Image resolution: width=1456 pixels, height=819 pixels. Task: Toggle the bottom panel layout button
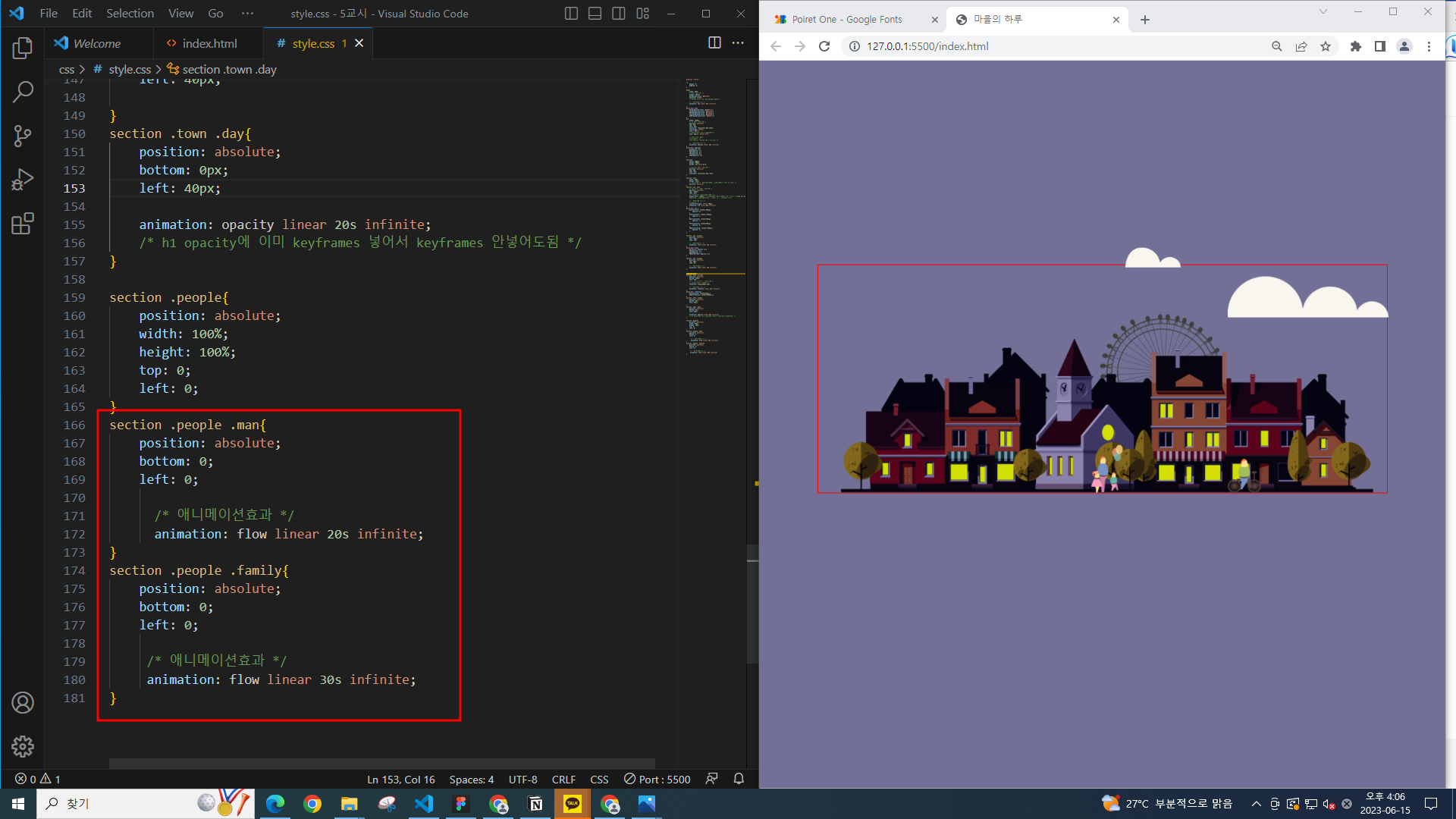click(x=595, y=14)
